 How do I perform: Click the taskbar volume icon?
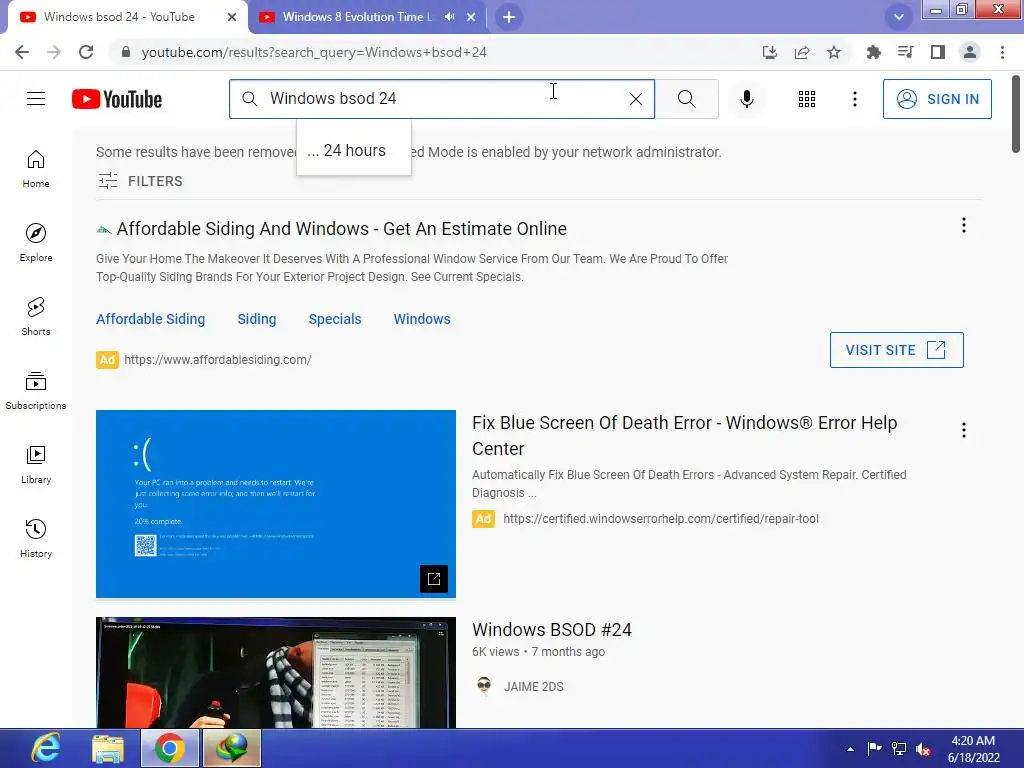(923, 749)
